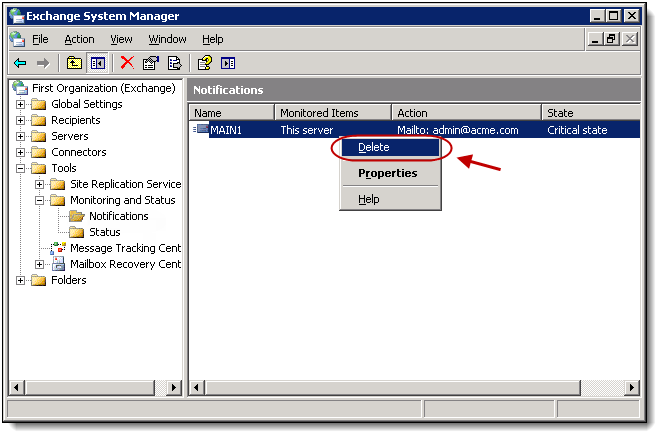
Task: Select Site Replication Service tree item
Action: pyautogui.click(x=125, y=184)
